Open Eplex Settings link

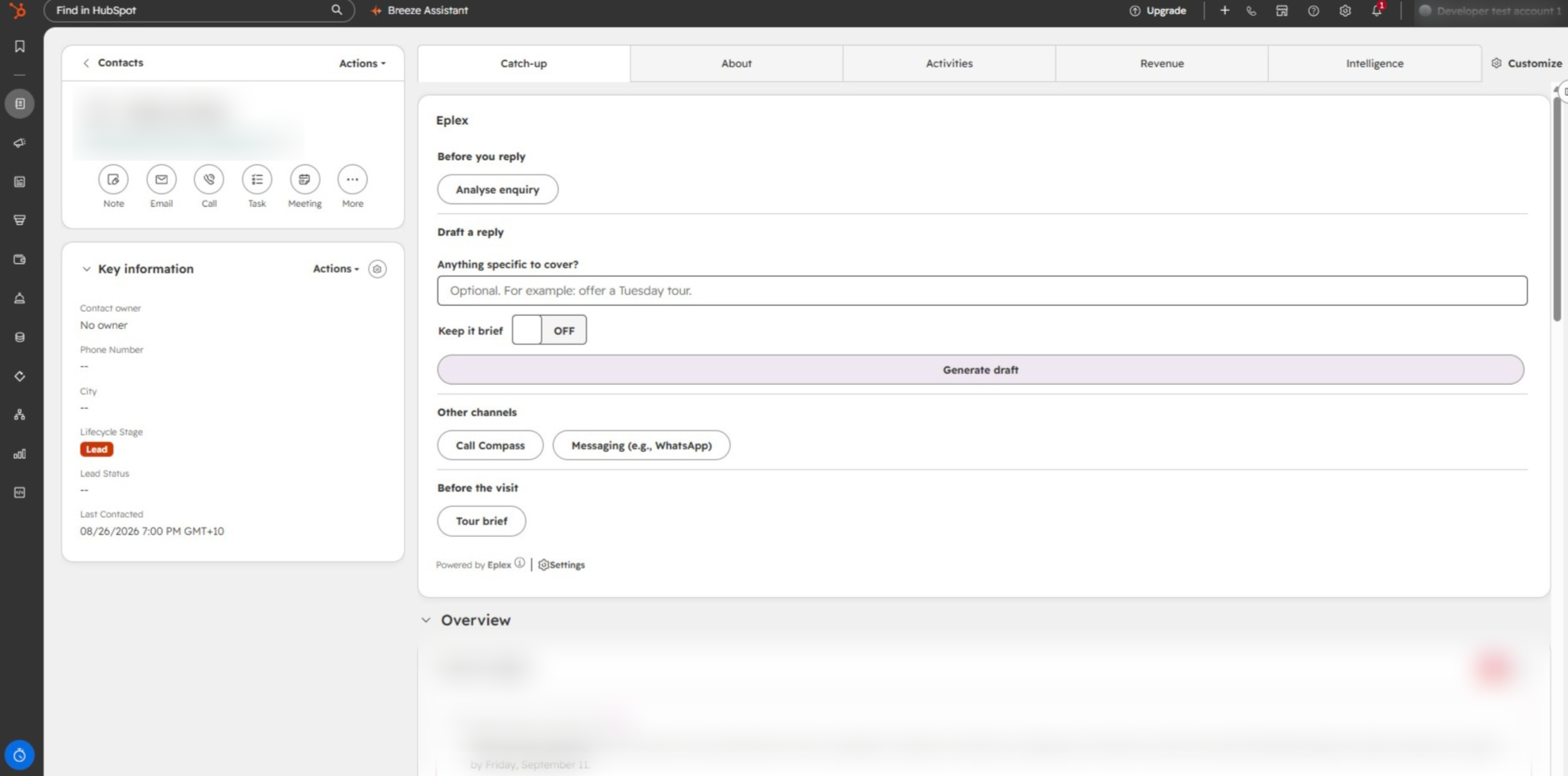(x=561, y=565)
